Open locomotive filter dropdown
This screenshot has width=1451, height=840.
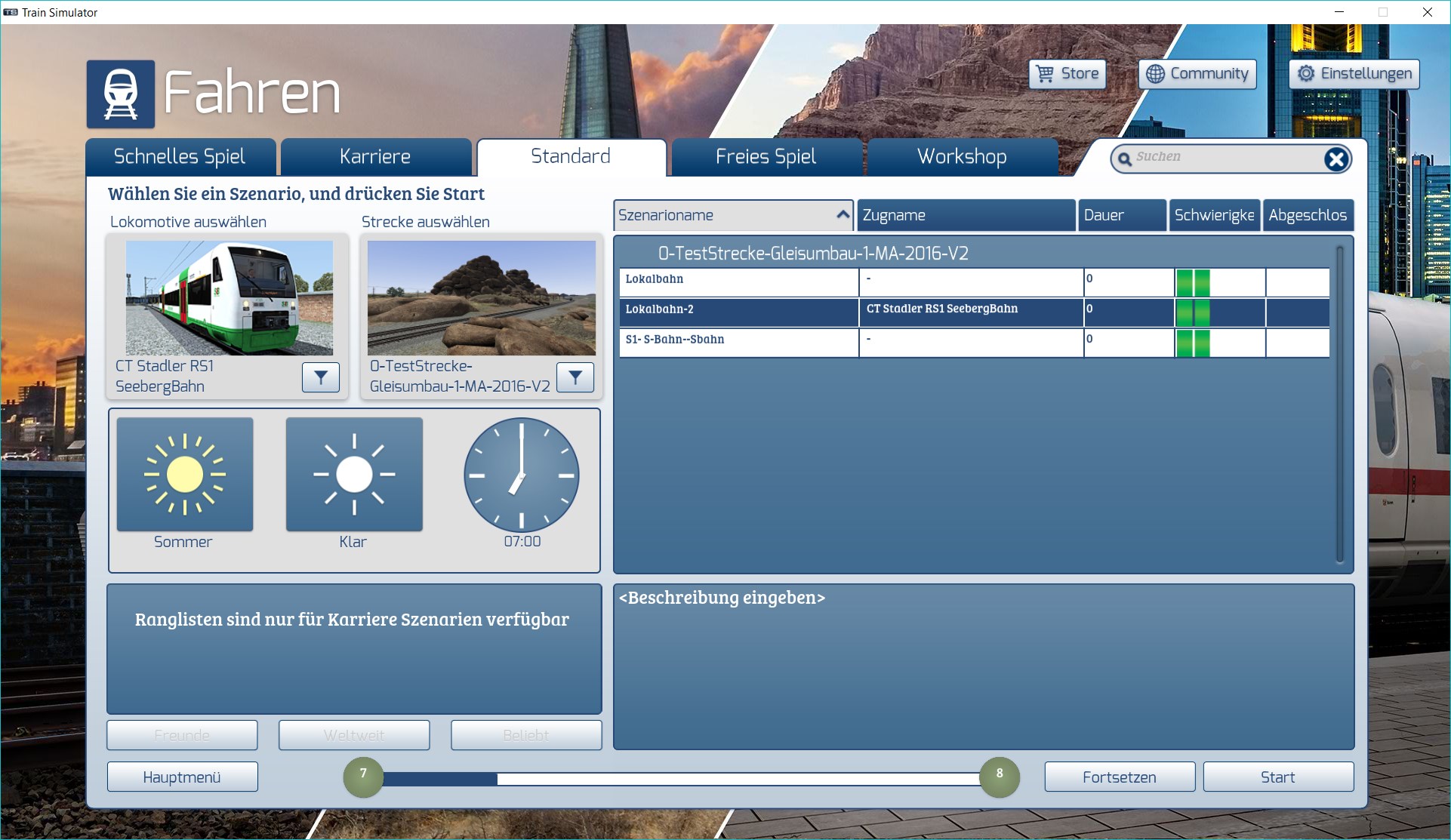tap(321, 377)
